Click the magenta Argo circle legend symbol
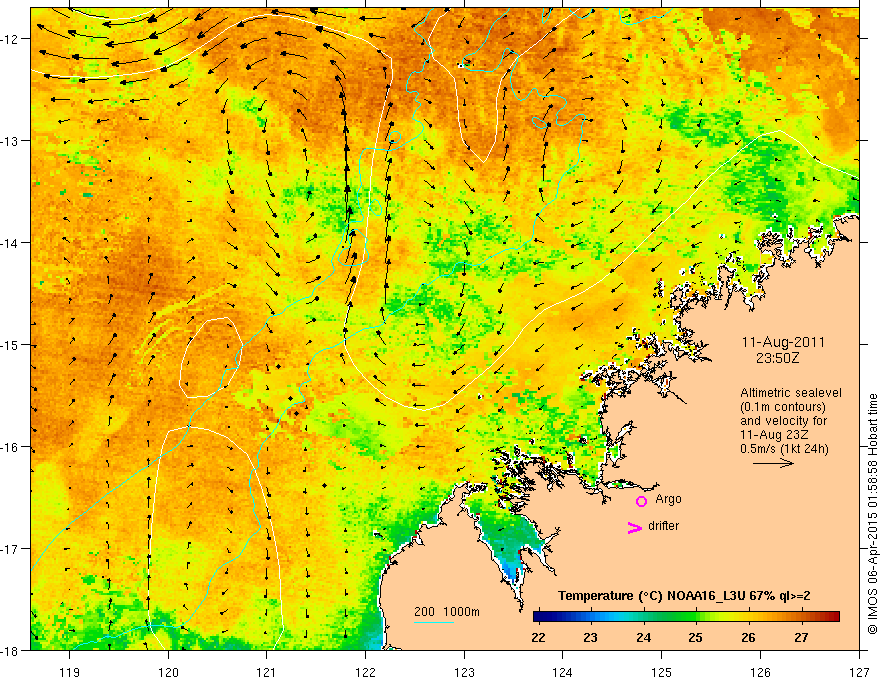The image size is (880, 680). 641,501
